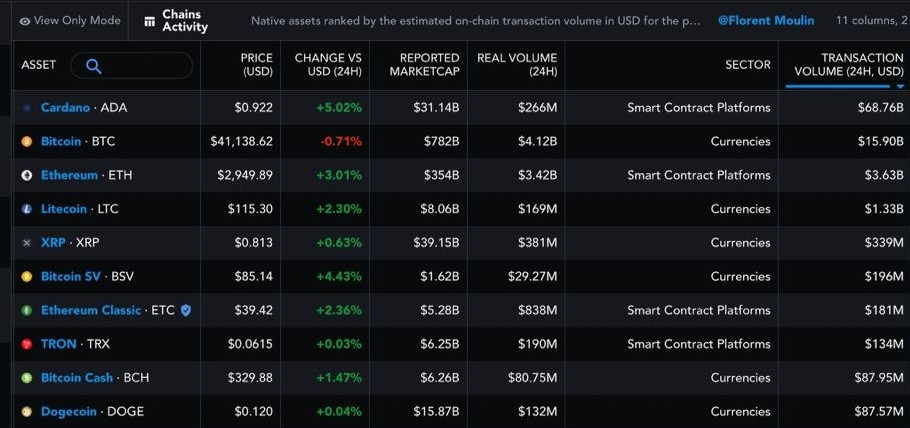Open the @Florent Moulin author link

coord(766,21)
